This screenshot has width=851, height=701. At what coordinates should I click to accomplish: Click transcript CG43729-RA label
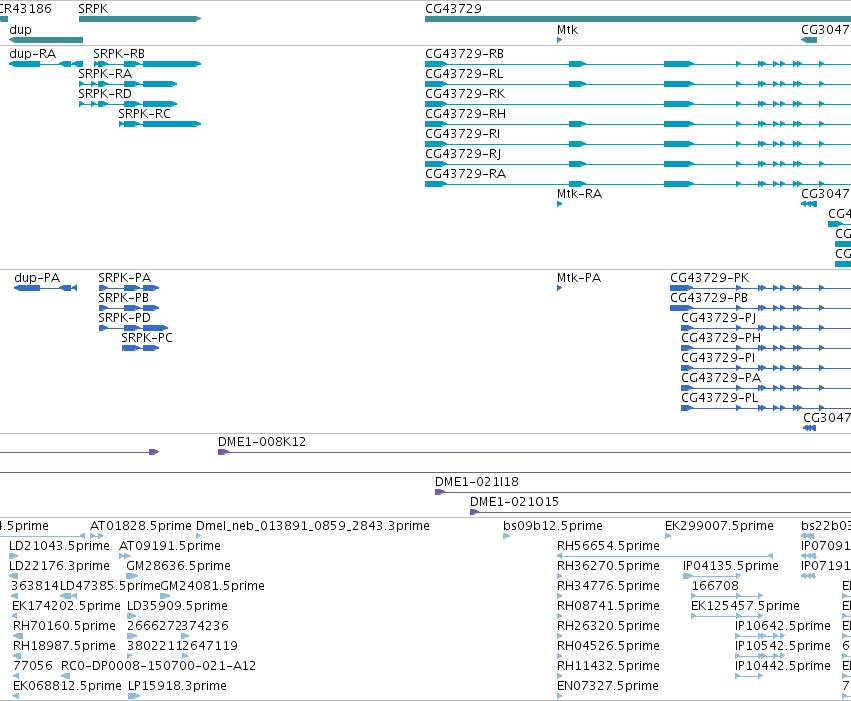465,174
